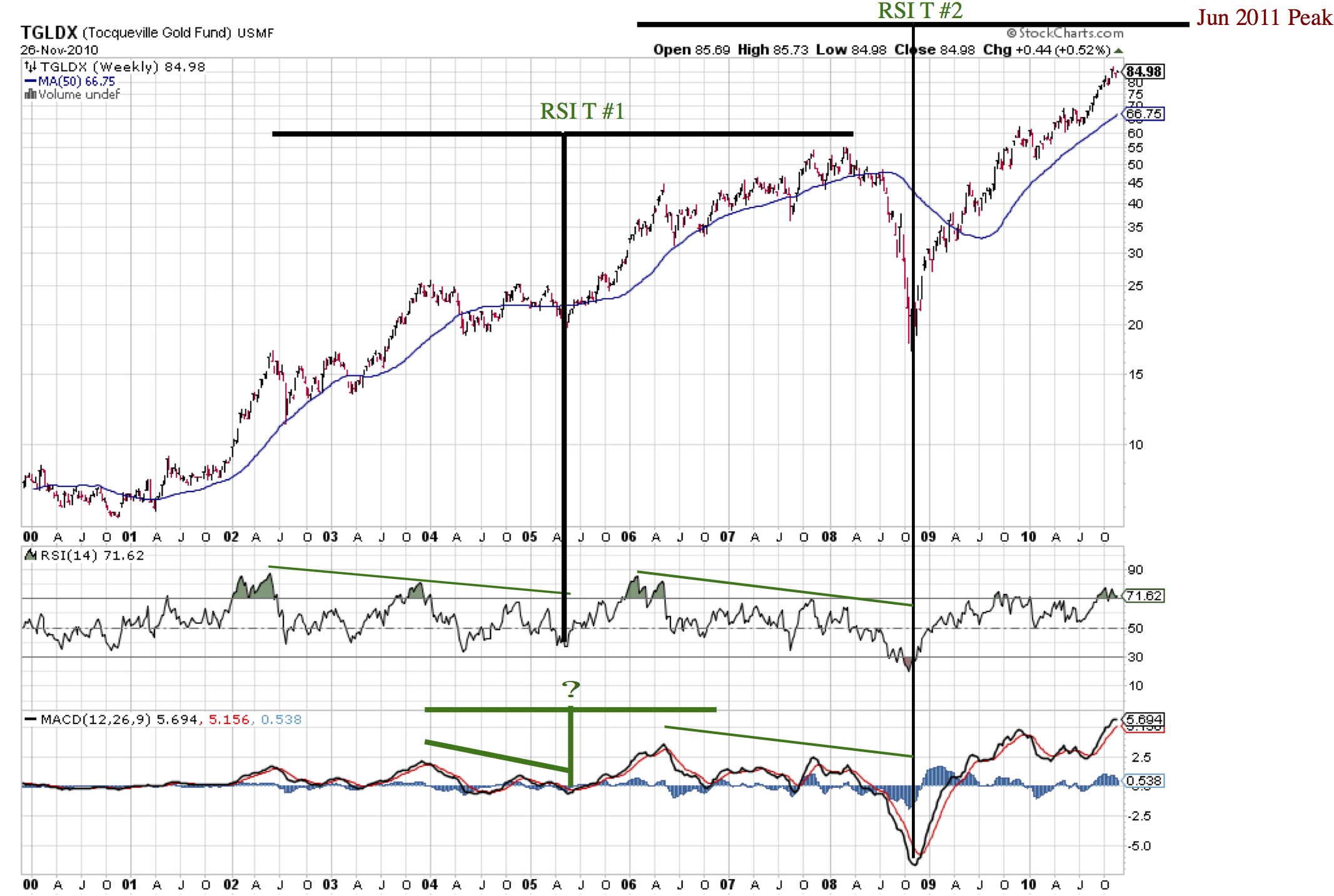This screenshot has width=1334, height=896.
Task: Click the Jun 2011 Peak annotation text
Action: (1264, 18)
